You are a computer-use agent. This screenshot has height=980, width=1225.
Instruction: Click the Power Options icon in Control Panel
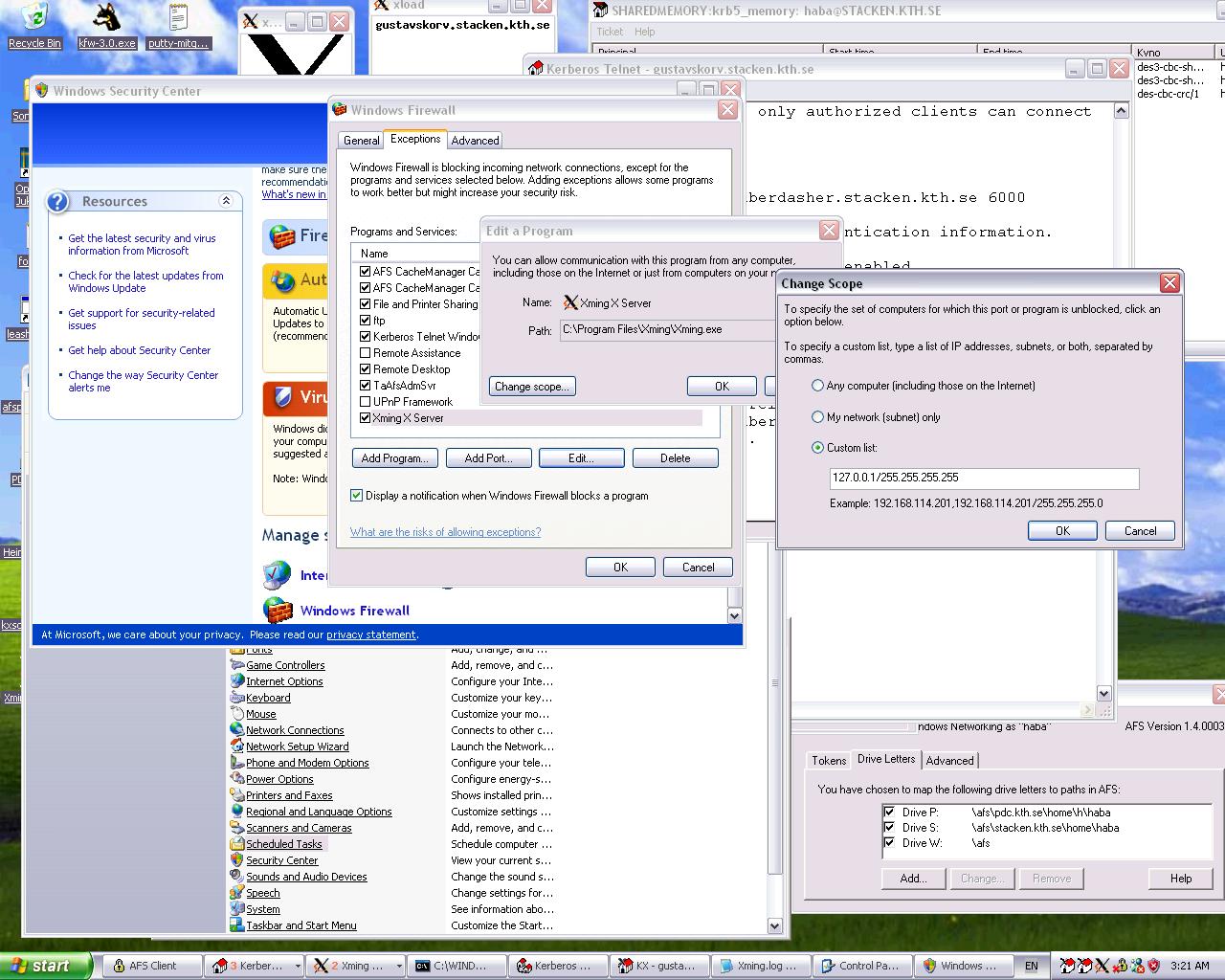click(237, 779)
